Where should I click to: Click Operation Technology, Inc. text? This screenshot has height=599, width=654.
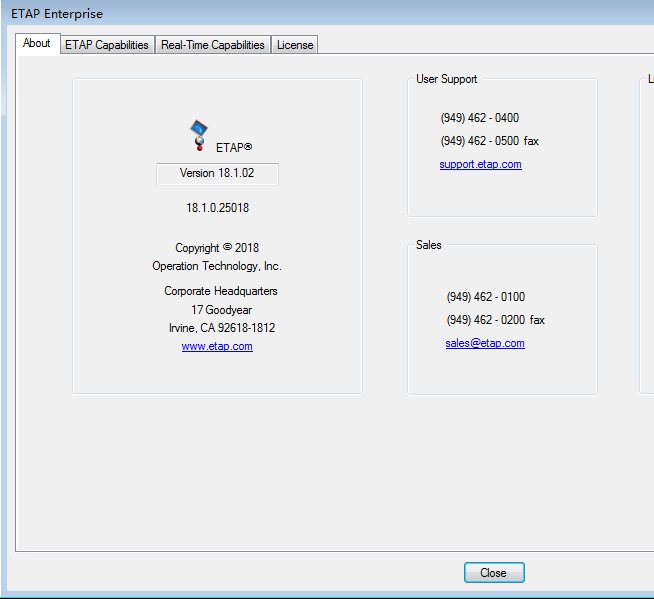(217, 266)
